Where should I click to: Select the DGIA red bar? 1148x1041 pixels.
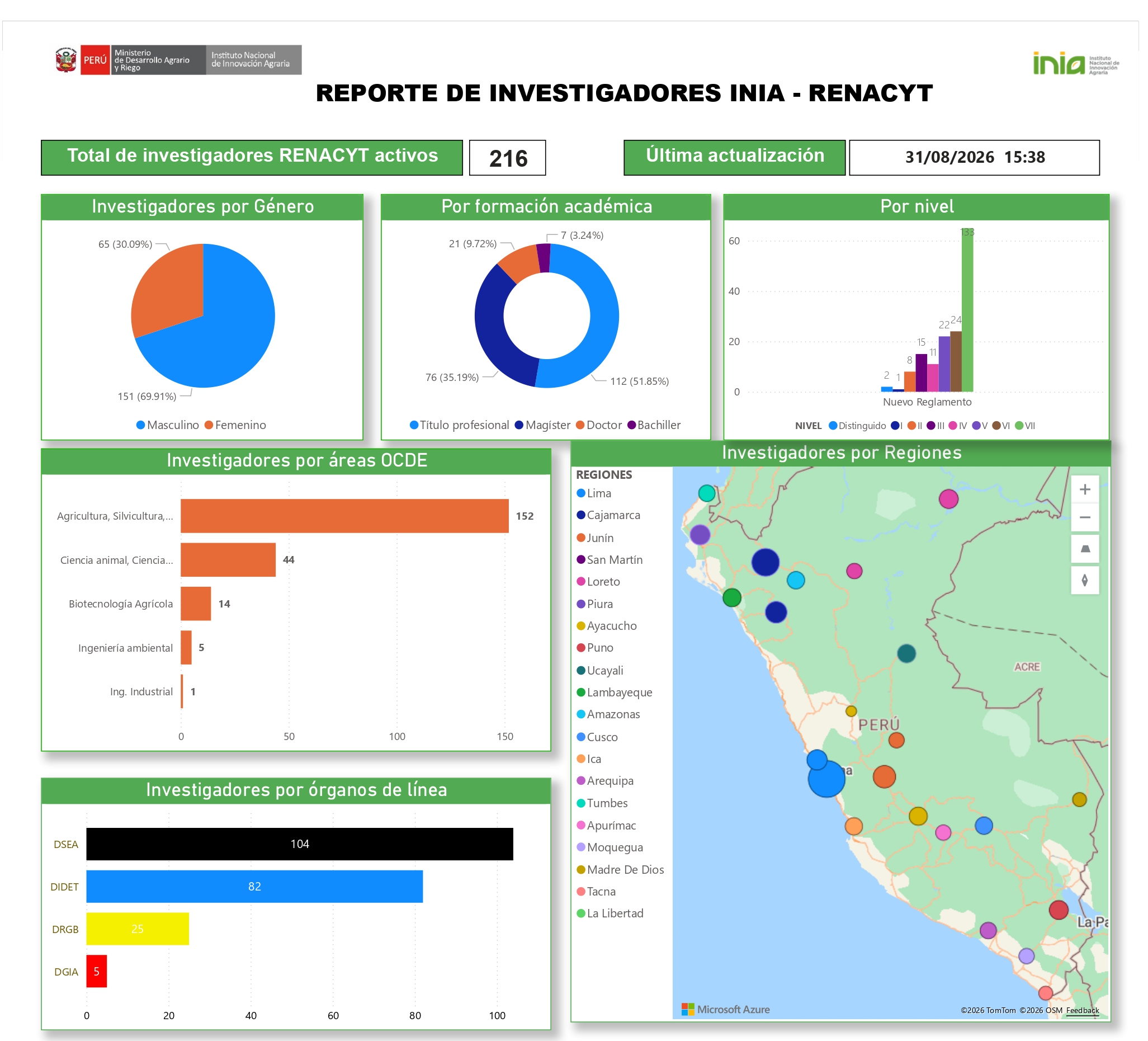click(96, 971)
